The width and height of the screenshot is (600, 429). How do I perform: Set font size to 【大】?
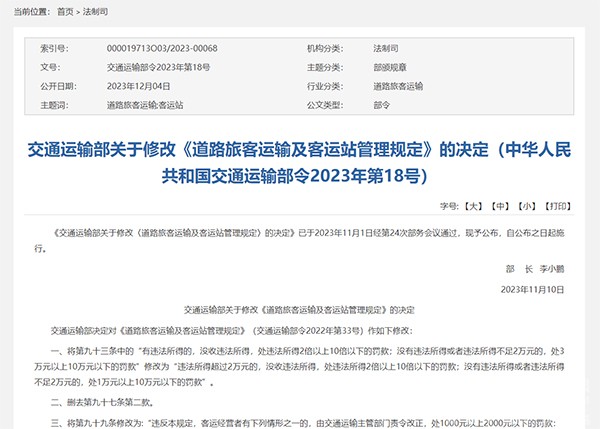tap(473, 206)
